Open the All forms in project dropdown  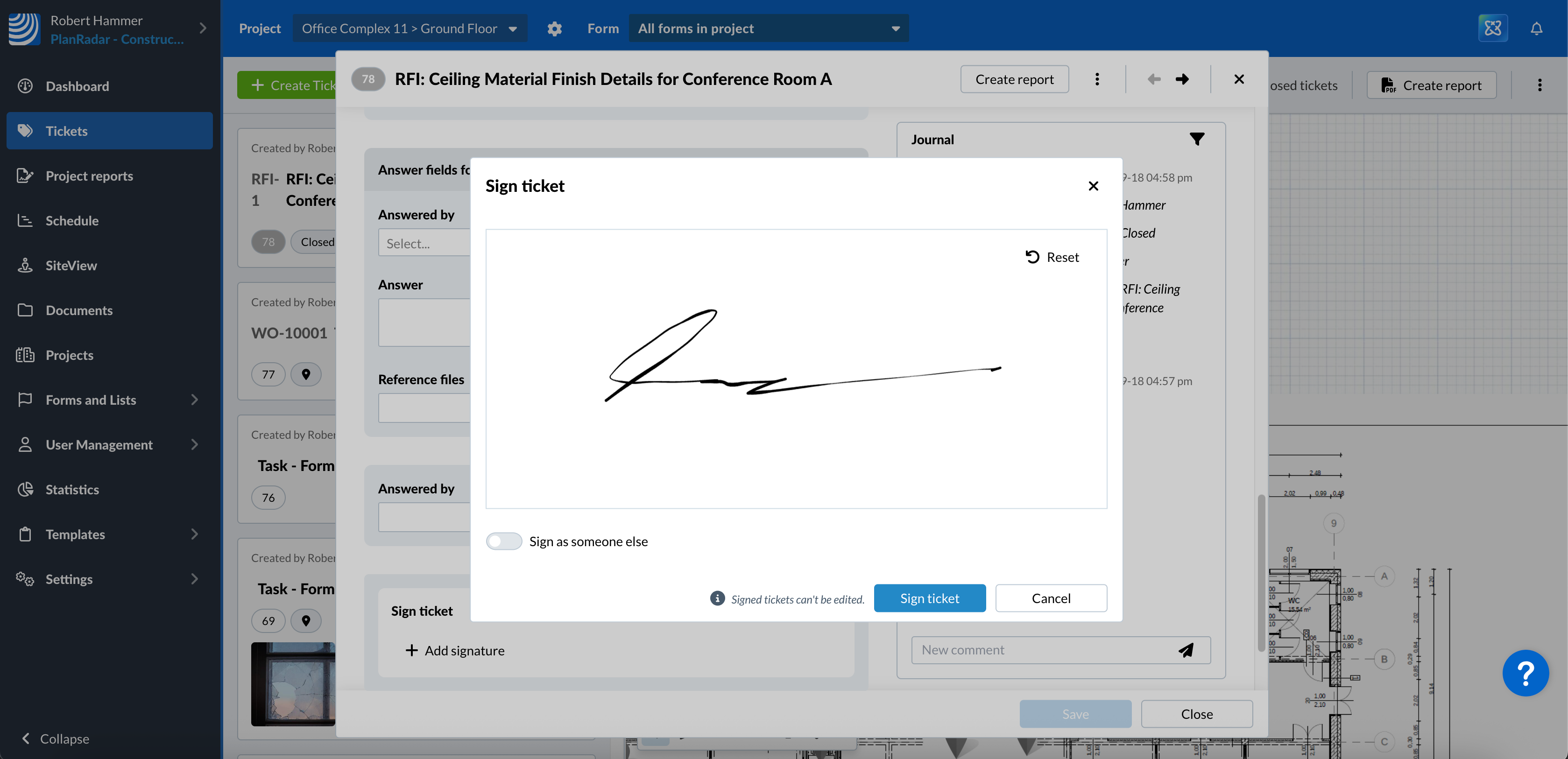click(768, 28)
